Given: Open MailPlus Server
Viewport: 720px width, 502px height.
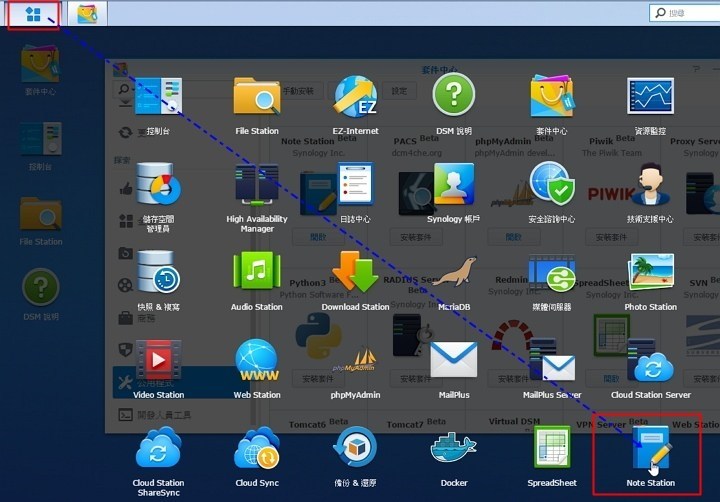Looking at the screenshot, I should tap(552, 362).
